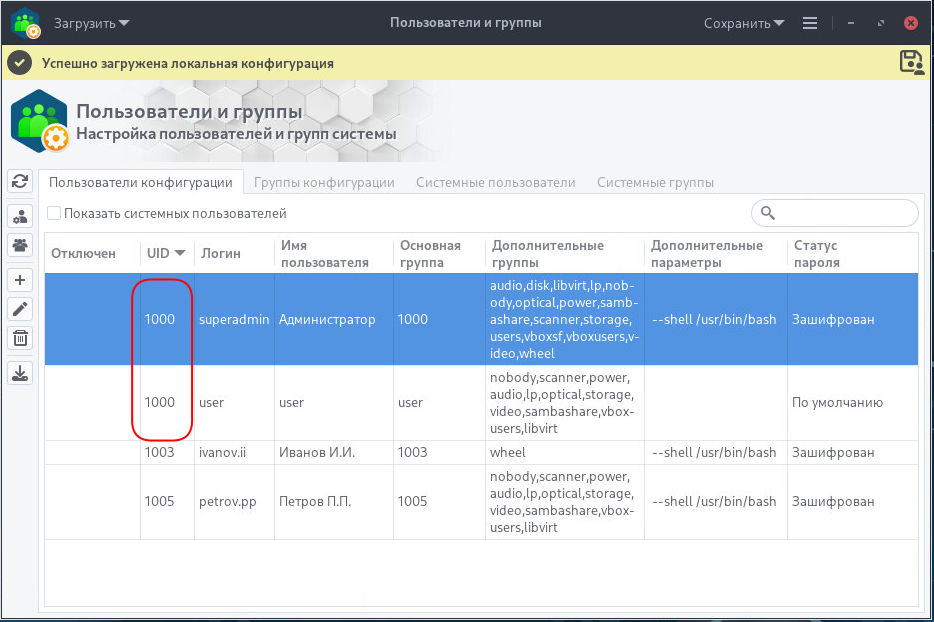Viewport: 934px width, 622px height.
Task: Go to 'Системные группы' tab
Action: click(x=655, y=182)
